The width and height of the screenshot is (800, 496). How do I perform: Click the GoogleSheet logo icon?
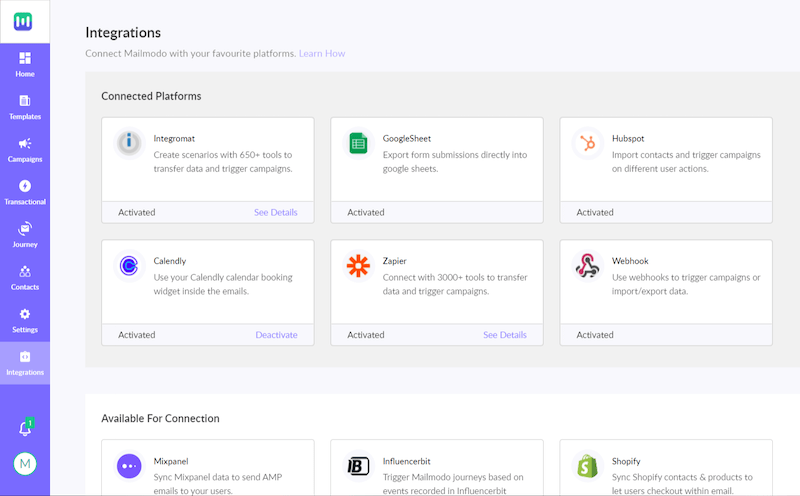pyautogui.click(x=357, y=144)
